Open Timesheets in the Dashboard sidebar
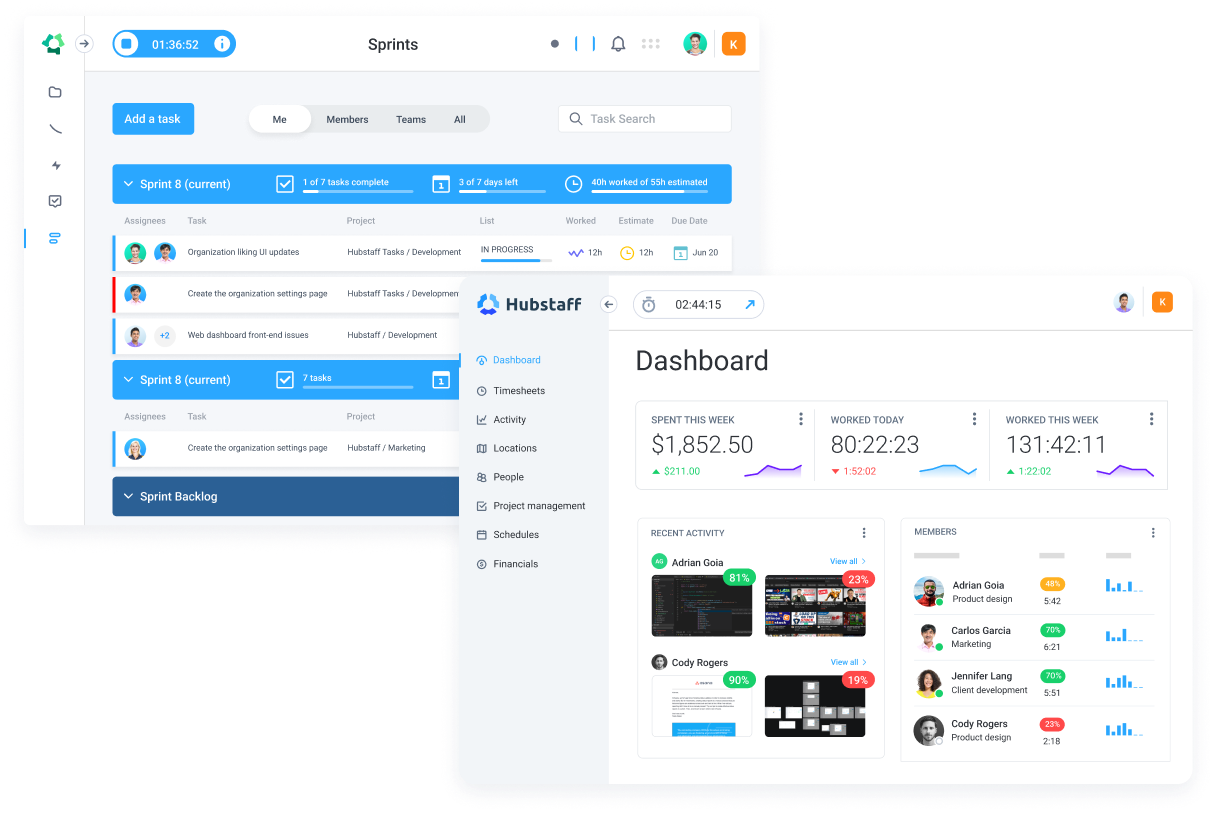1215x813 pixels. click(x=517, y=390)
